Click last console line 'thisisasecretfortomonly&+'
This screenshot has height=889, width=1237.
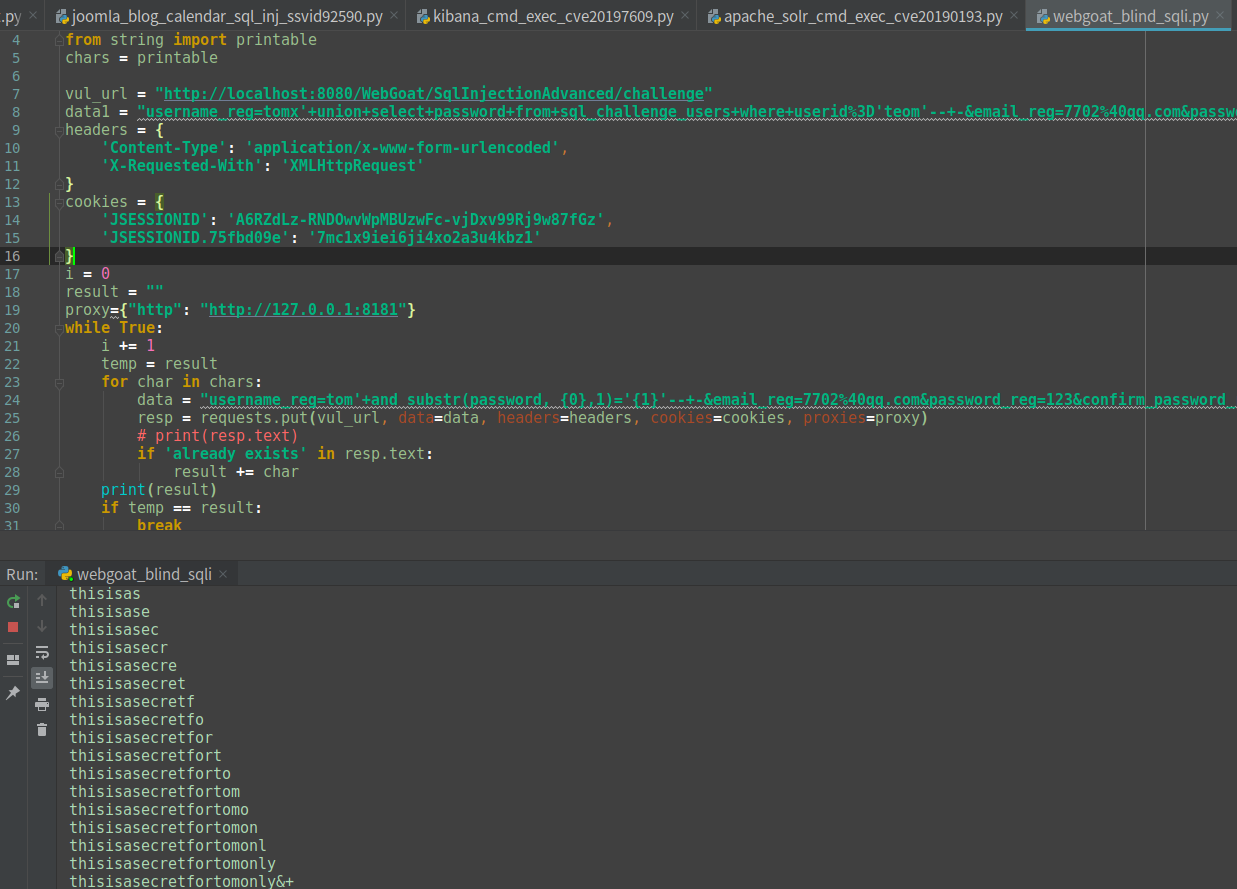pyautogui.click(x=182, y=881)
